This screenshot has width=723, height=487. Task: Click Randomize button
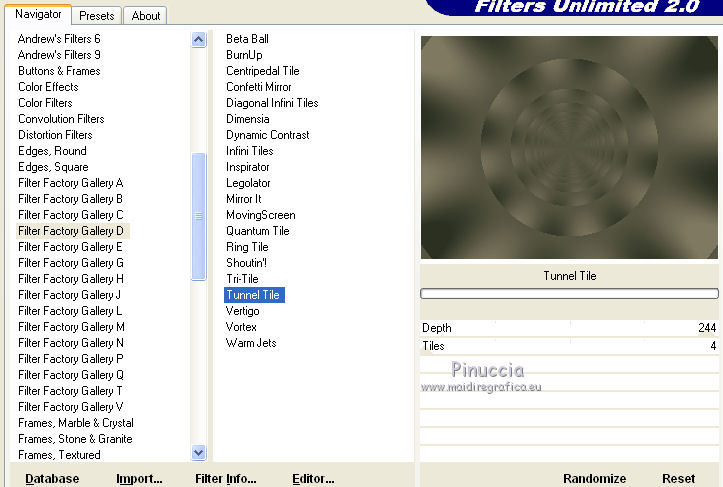[x=594, y=479]
